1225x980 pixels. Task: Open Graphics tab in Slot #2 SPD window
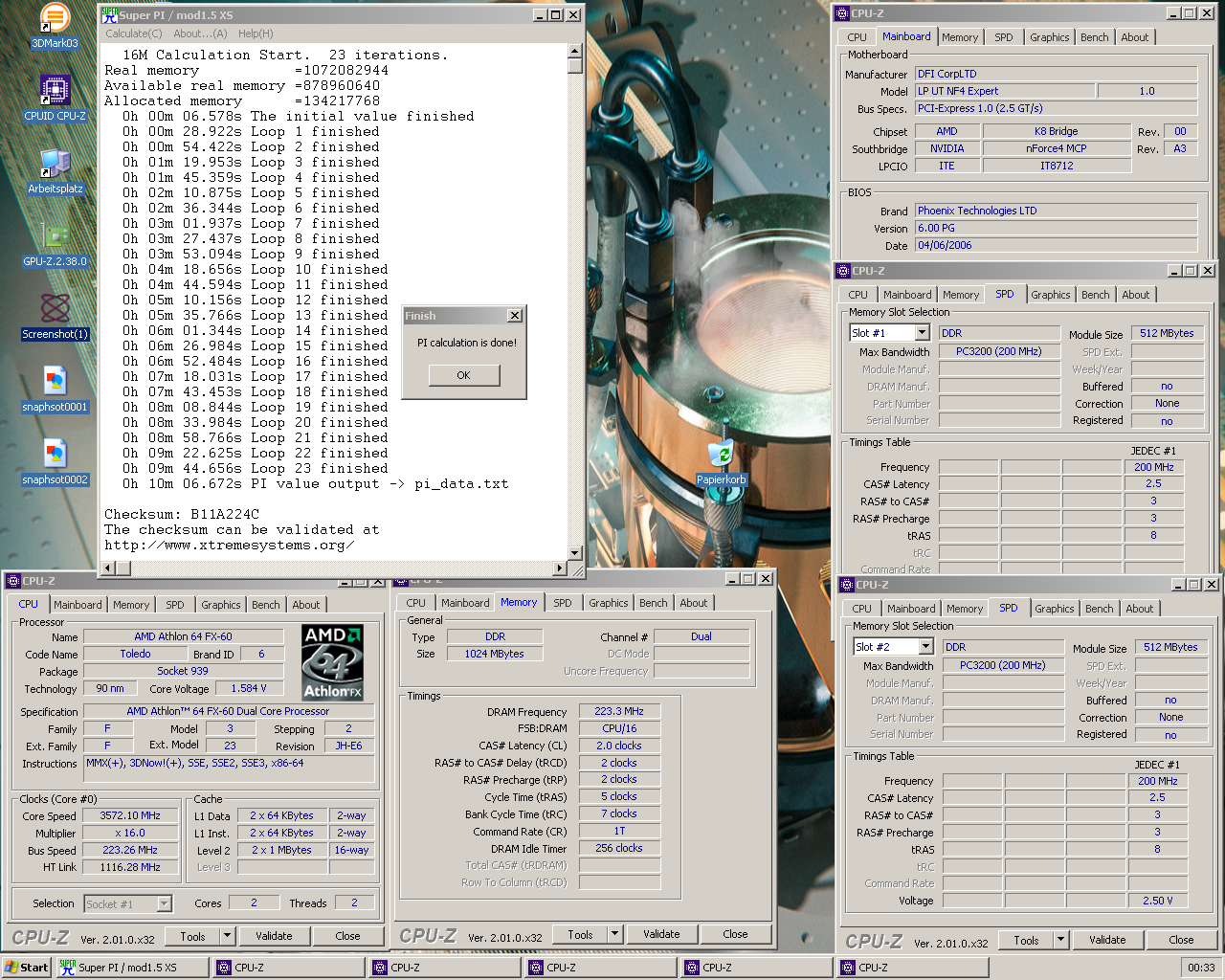[x=1055, y=609]
